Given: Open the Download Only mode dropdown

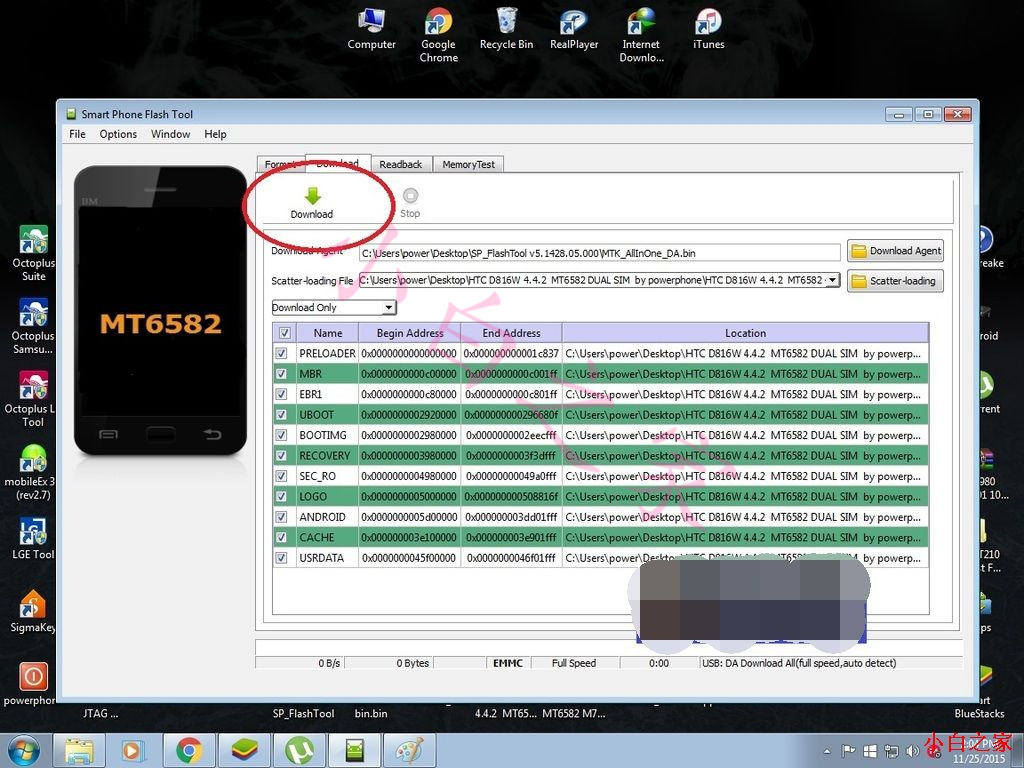Looking at the screenshot, I should coord(334,308).
